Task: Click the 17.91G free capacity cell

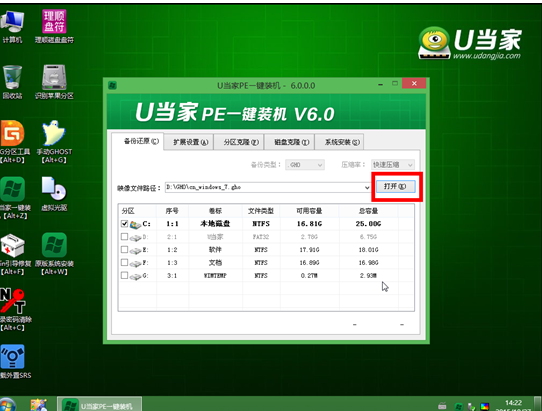Action: point(309,250)
